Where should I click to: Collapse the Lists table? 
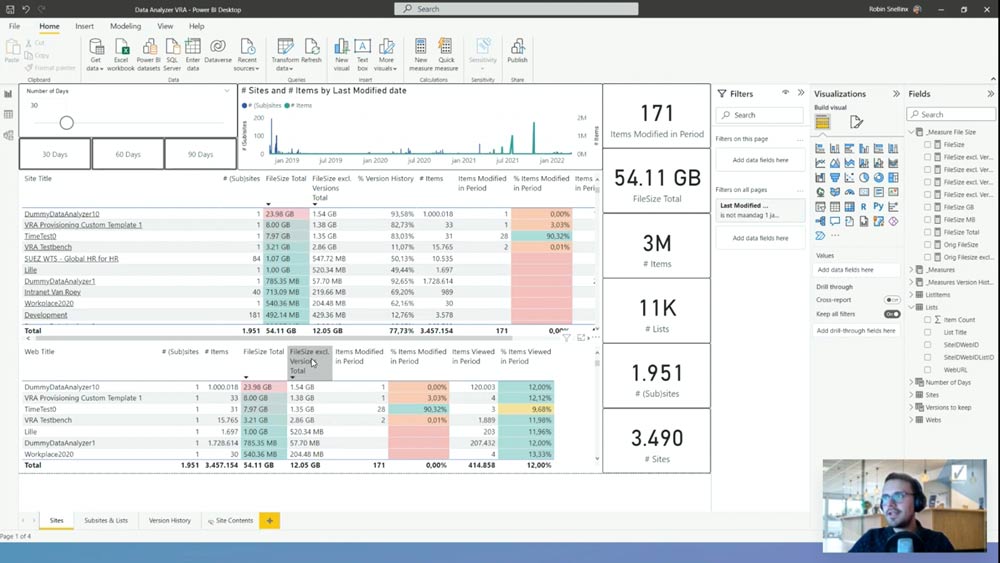[911, 307]
